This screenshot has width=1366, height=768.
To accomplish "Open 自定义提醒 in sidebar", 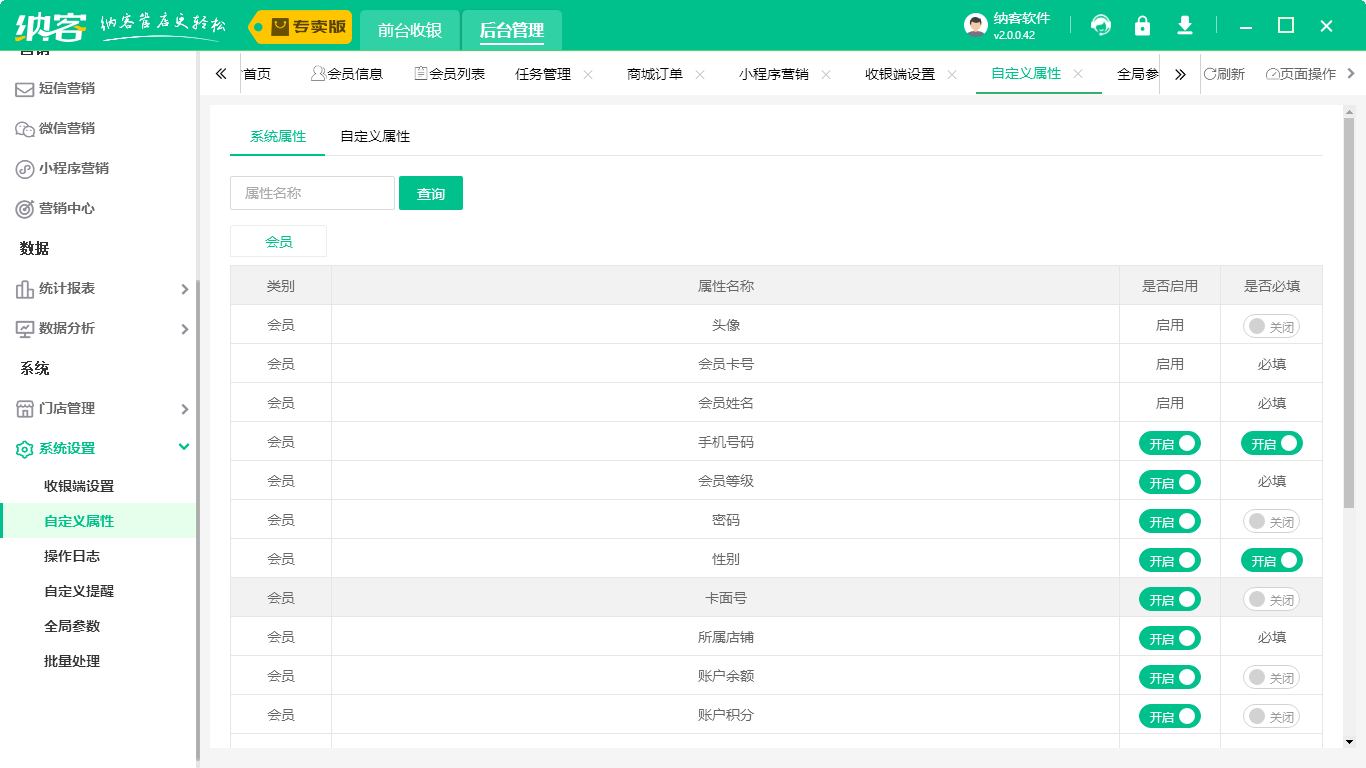I will [79, 591].
